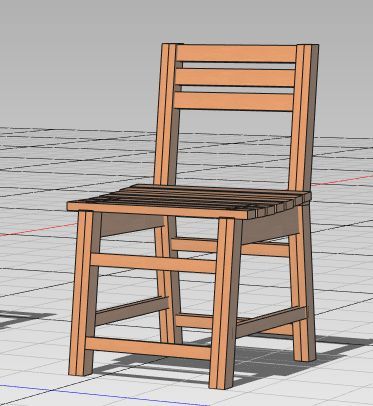Select the front right chair leg
This screenshot has width=373, height=406.
(x=225, y=303)
